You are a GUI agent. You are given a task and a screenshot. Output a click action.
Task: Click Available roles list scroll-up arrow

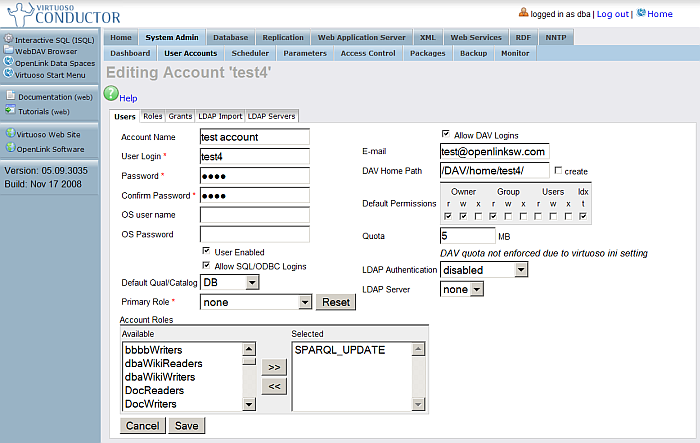pyautogui.click(x=249, y=349)
